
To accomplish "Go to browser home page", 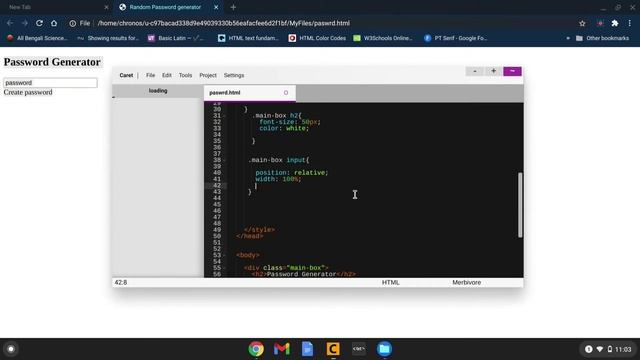I will (x=54, y=23).
